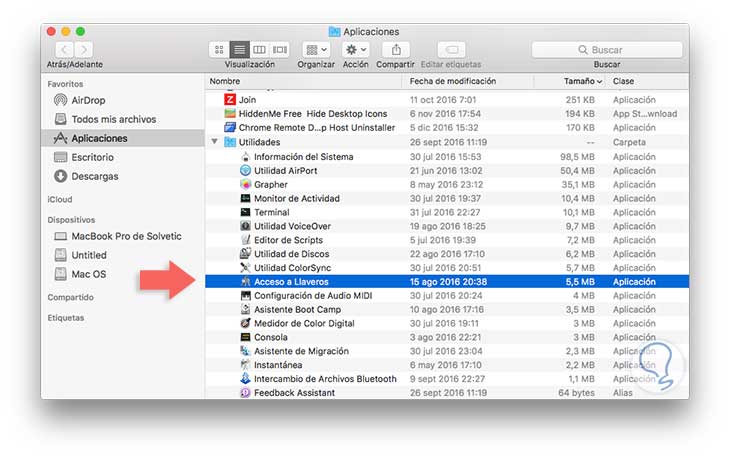Click the Utilidades folder icon
This screenshot has height=458, width=730.
tap(230, 141)
